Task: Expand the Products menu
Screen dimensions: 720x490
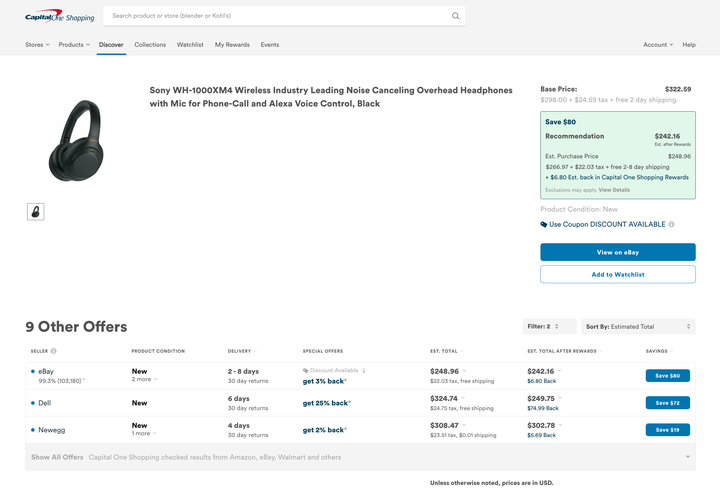Action: (x=74, y=45)
